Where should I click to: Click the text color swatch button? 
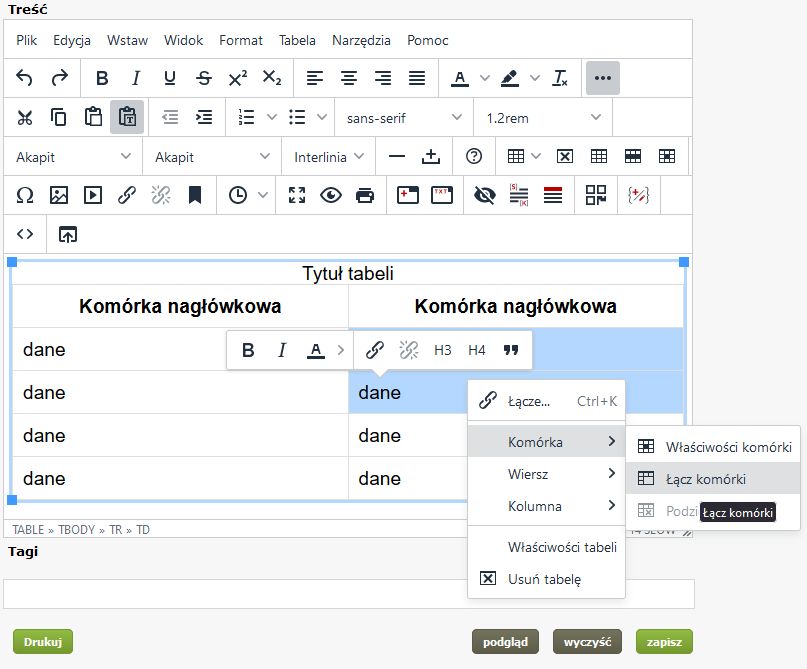click(459, 78)
